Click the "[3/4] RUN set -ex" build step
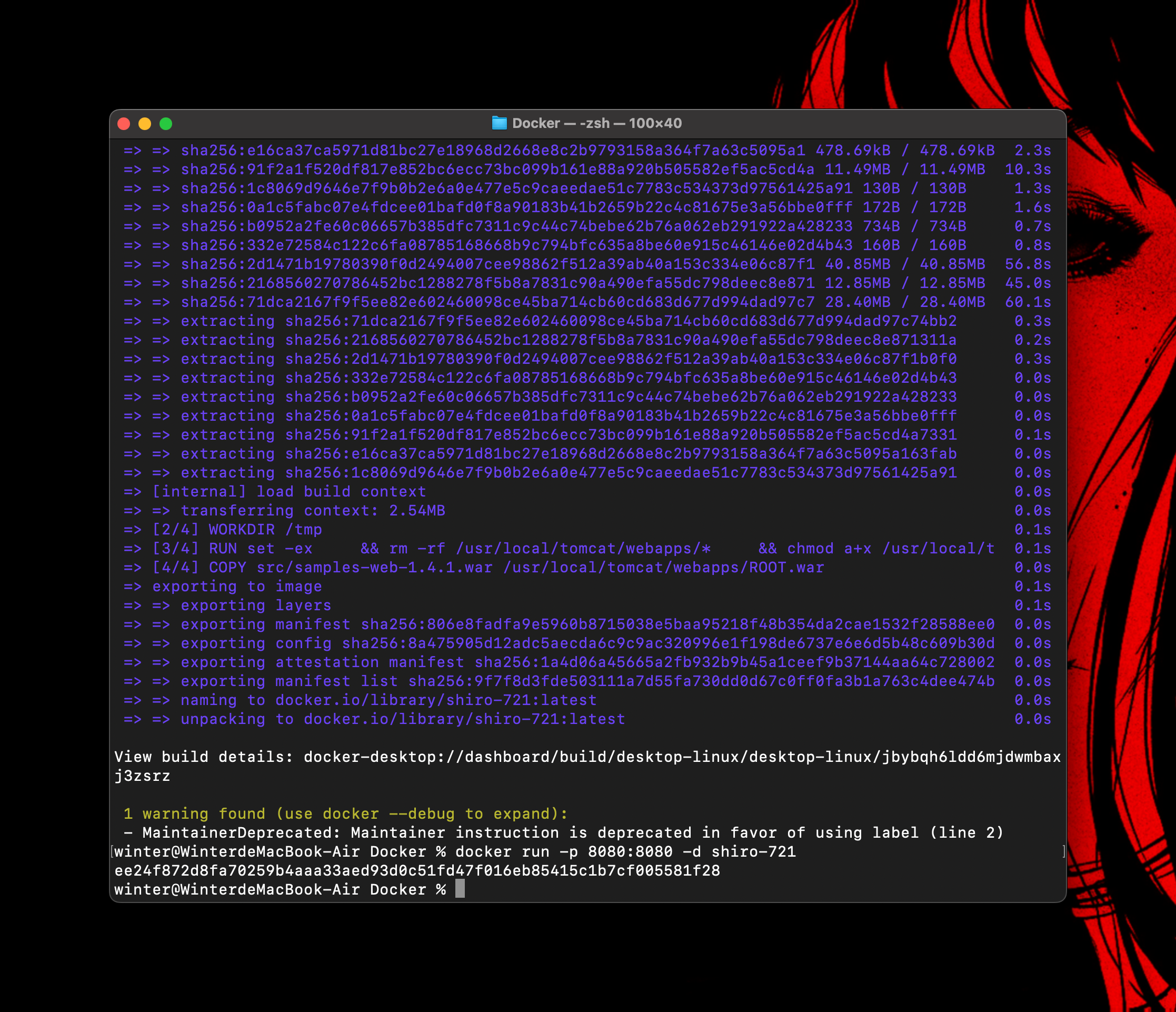 (x=232, y=548)
